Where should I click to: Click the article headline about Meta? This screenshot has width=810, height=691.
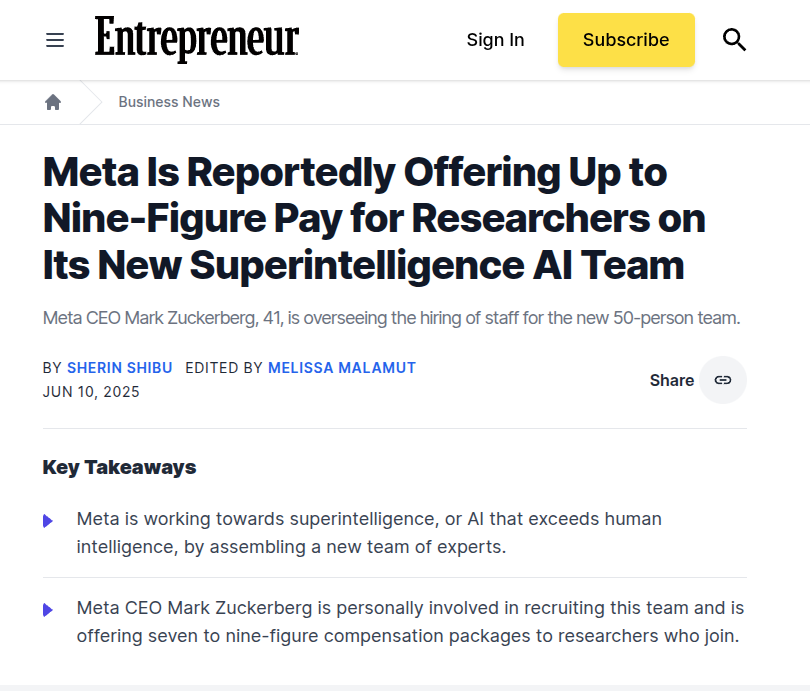[375, 218]
